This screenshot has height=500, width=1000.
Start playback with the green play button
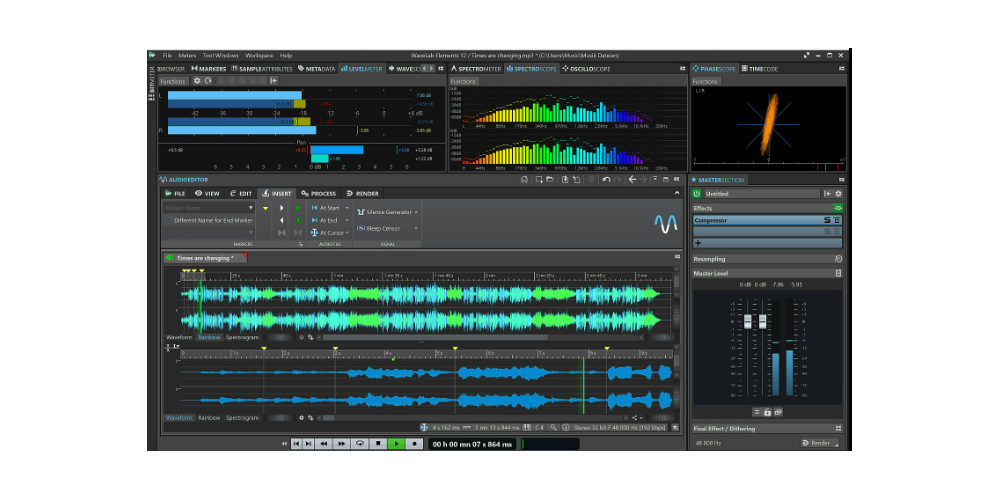(x=396, y=443)
